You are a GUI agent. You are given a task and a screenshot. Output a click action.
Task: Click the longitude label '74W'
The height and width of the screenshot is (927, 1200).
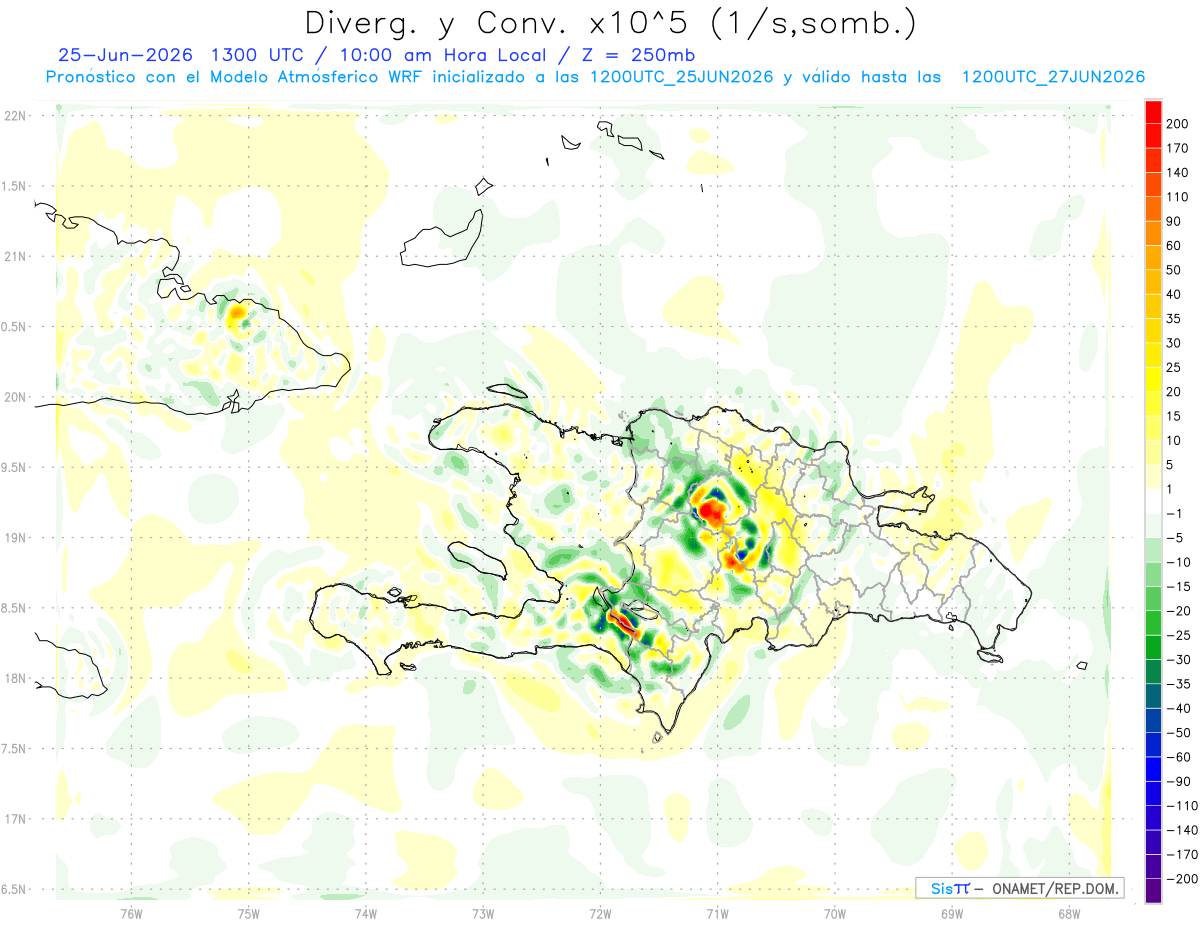(x=366, y=913)
